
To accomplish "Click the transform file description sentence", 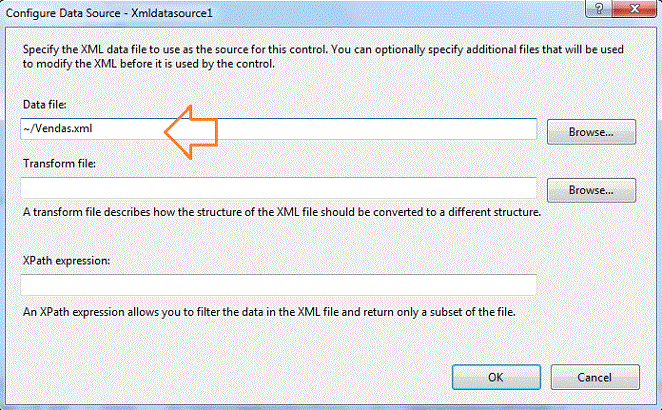I will pyautogui.click(x=282, y=212).
